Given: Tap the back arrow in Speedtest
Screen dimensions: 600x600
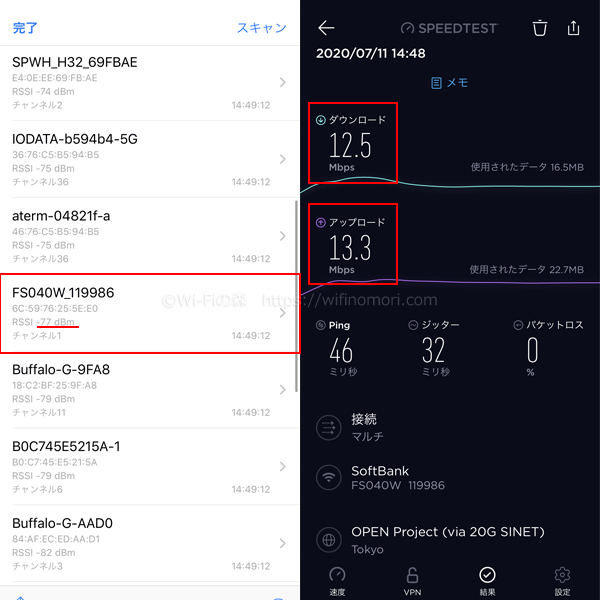Looking at the screenshot, I should click(x=326, y=28).
